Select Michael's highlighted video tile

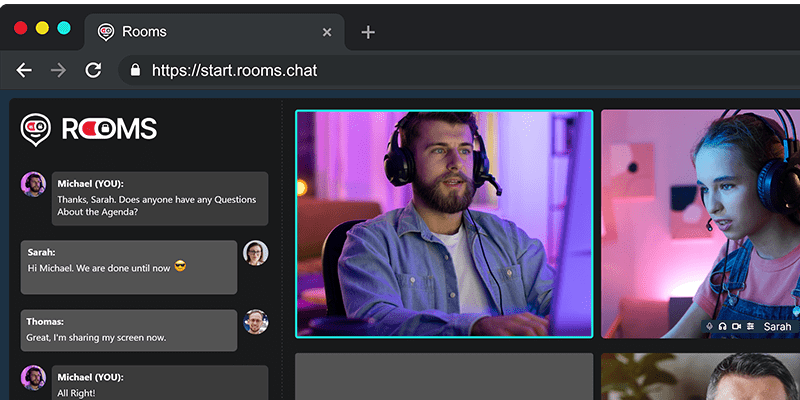click(444, 223)
